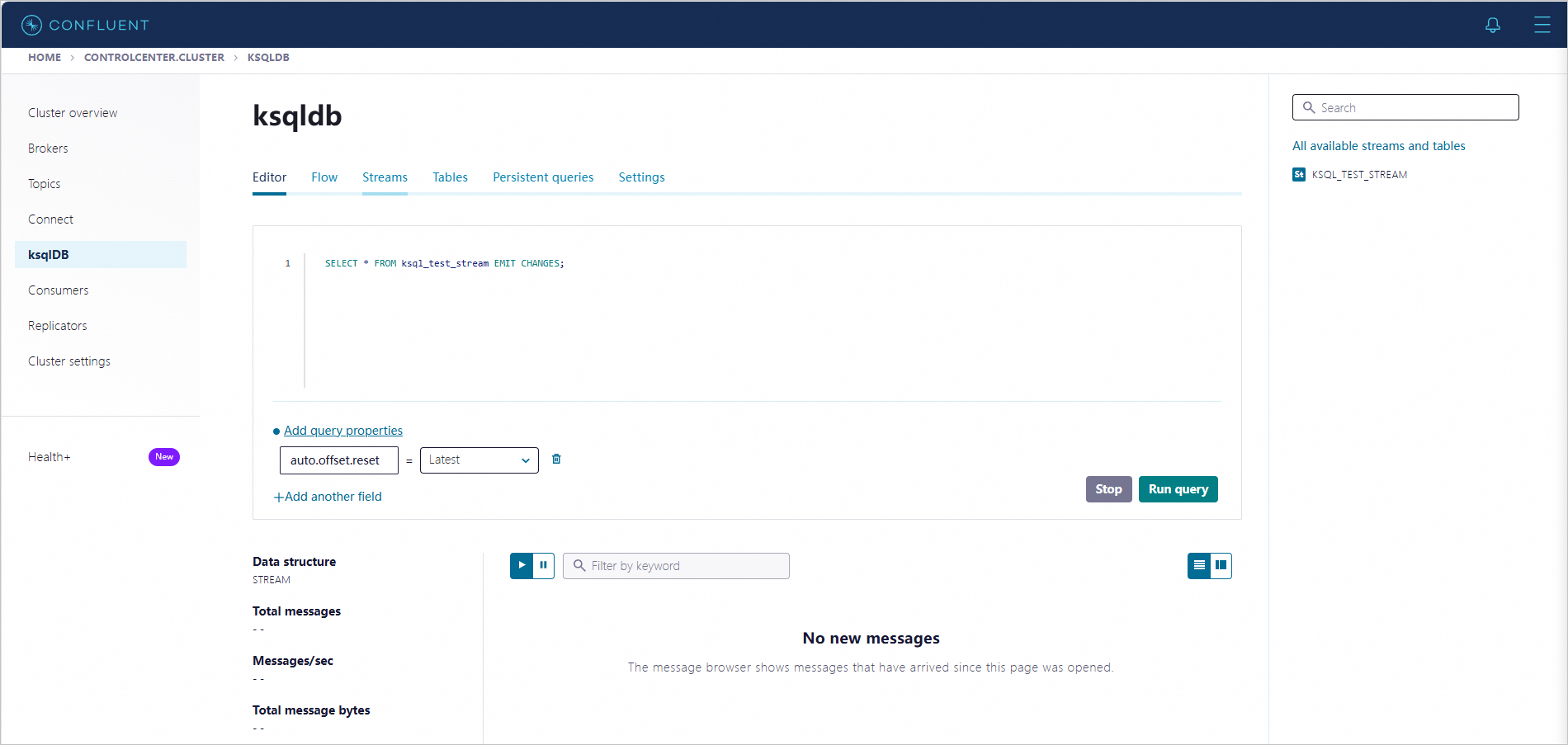Click Add another field

(328, 497)
